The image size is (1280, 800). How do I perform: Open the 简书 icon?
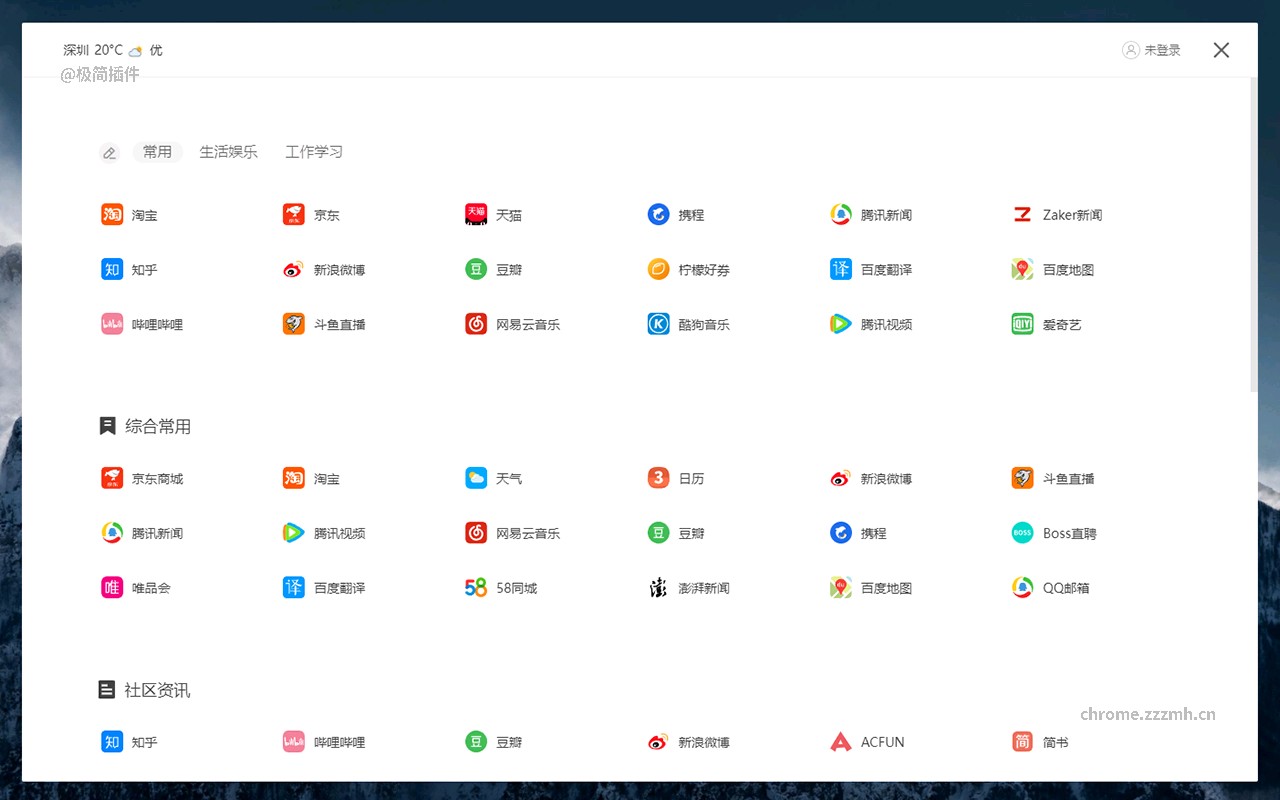1022,742
